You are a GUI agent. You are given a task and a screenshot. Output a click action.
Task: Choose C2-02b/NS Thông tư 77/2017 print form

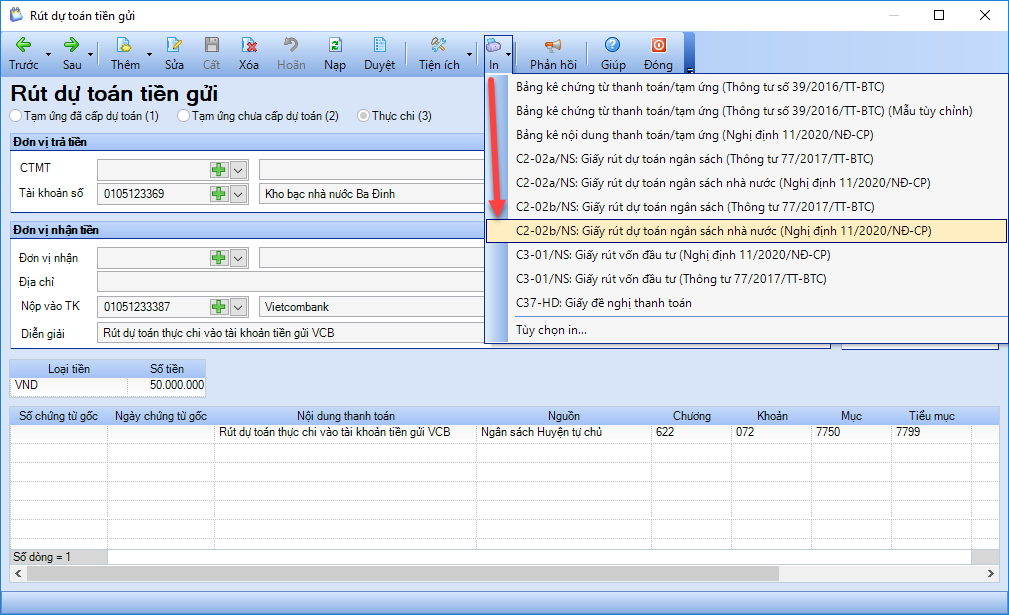click(x=745, y=207)
